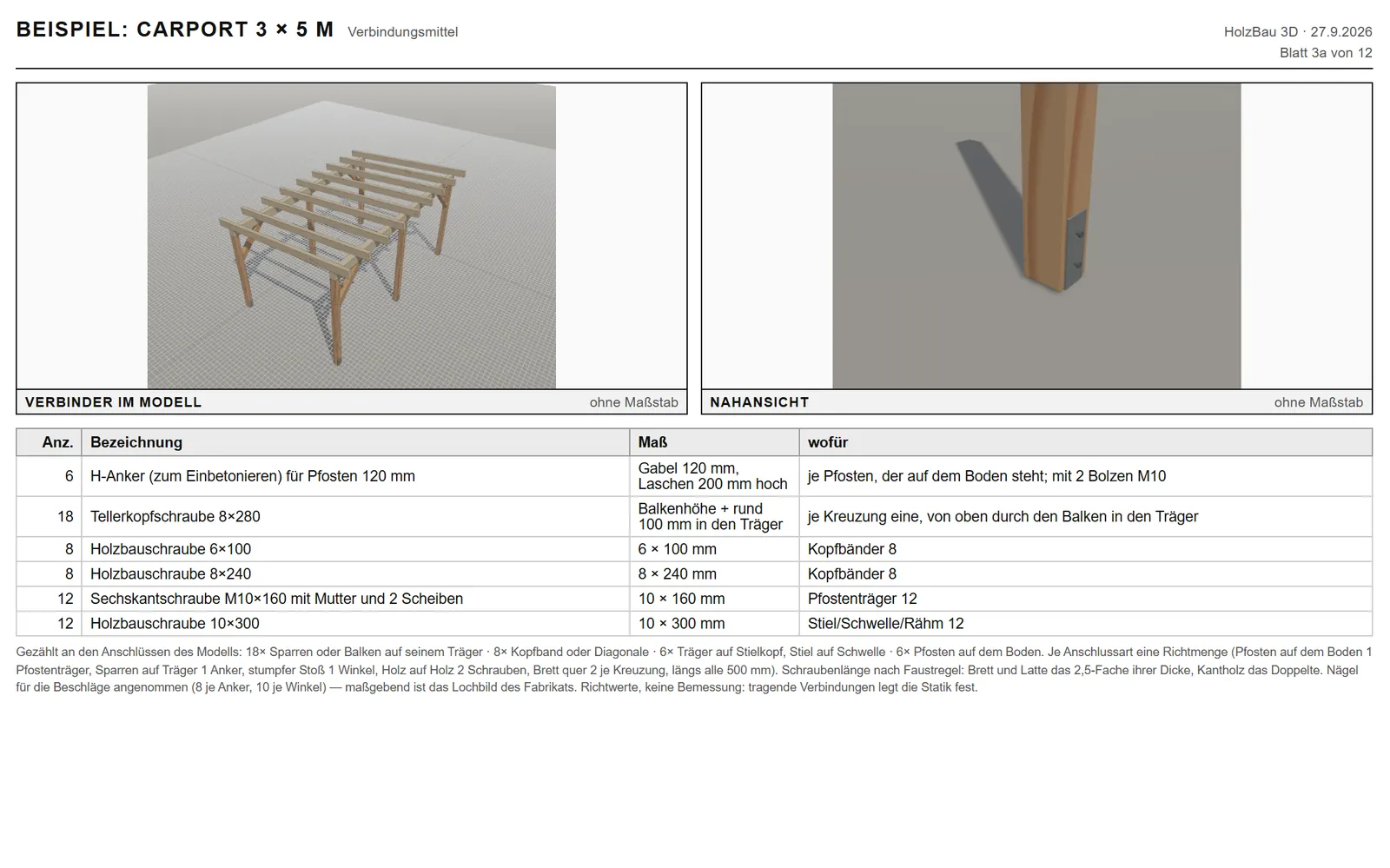Click the Verbindungsmittel subtitle
The image size is (1390, 868).
point(402,32)
